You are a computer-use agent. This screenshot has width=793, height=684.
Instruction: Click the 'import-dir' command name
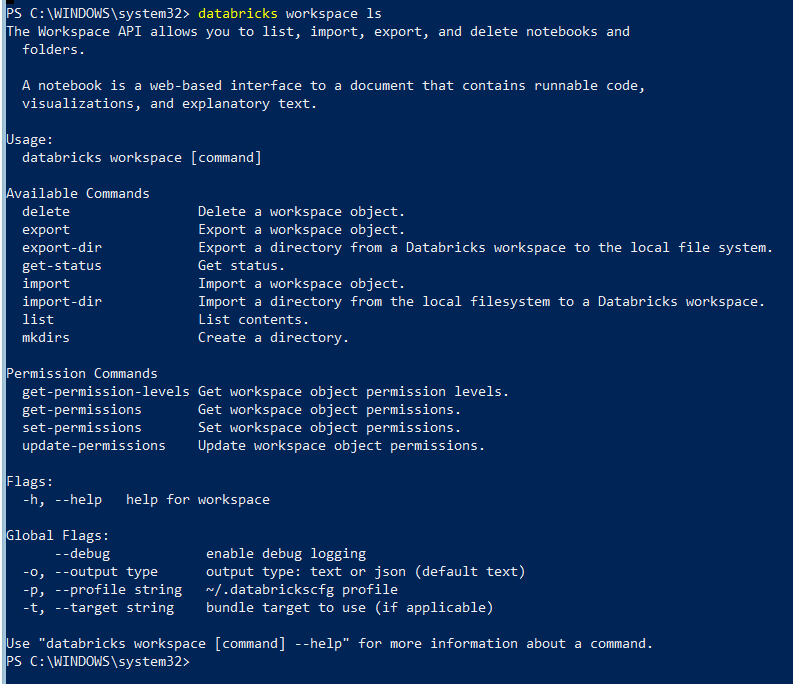pyautogui.click(x=62, y=302)
